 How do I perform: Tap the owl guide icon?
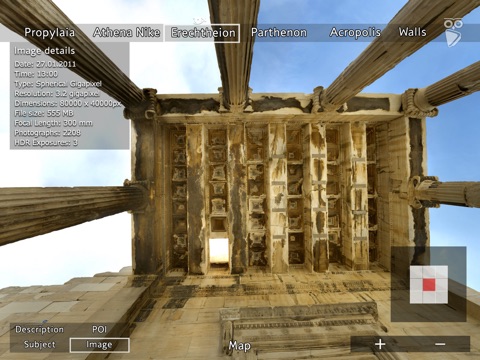point(453,32)
